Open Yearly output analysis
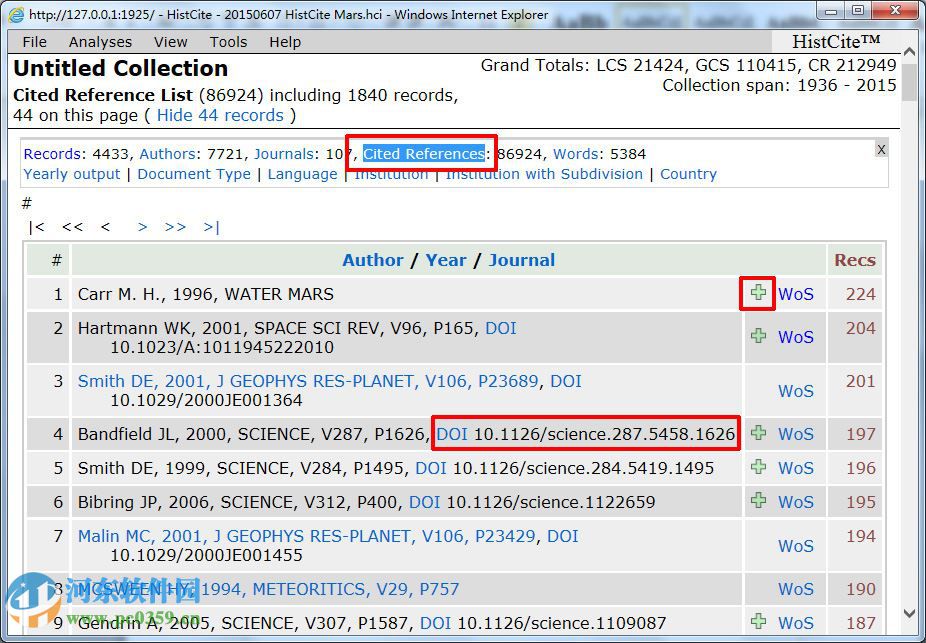 (72, 174)
